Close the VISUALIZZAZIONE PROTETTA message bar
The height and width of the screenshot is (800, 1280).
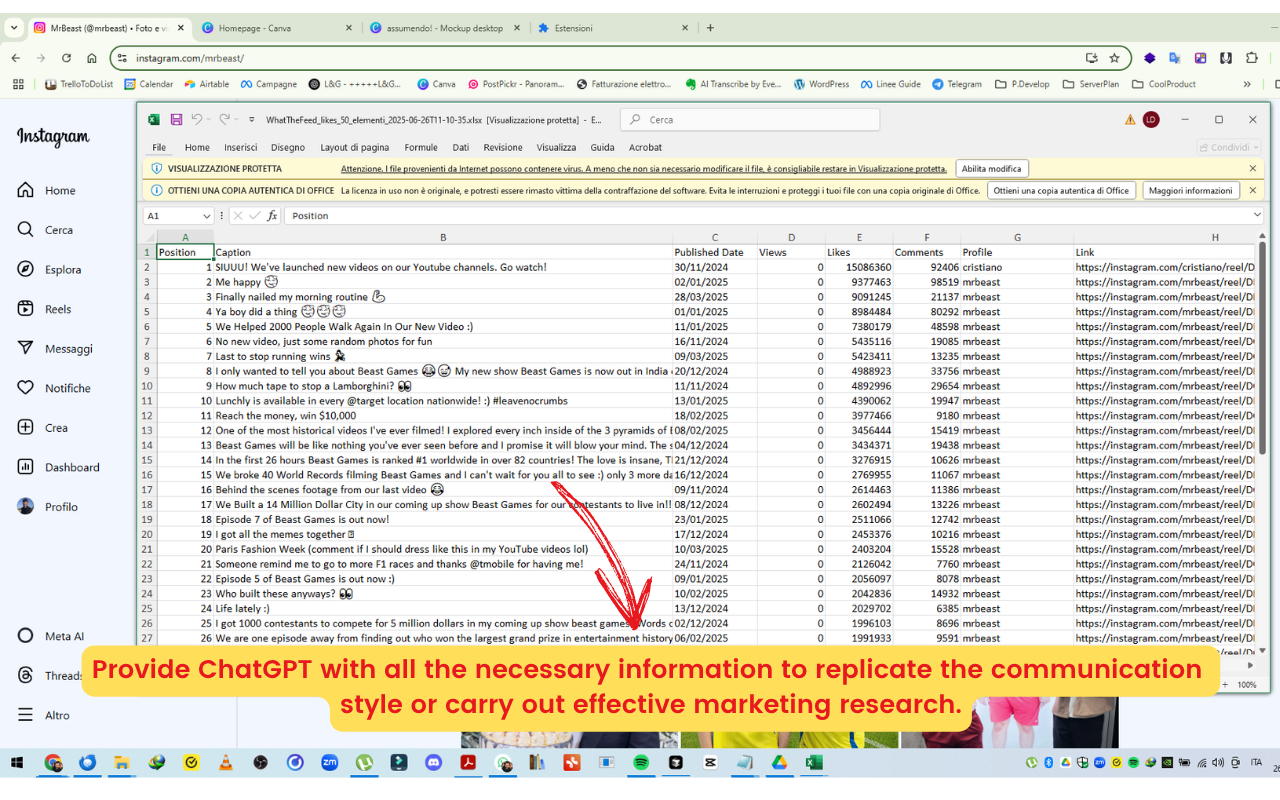coord(1253,169)
